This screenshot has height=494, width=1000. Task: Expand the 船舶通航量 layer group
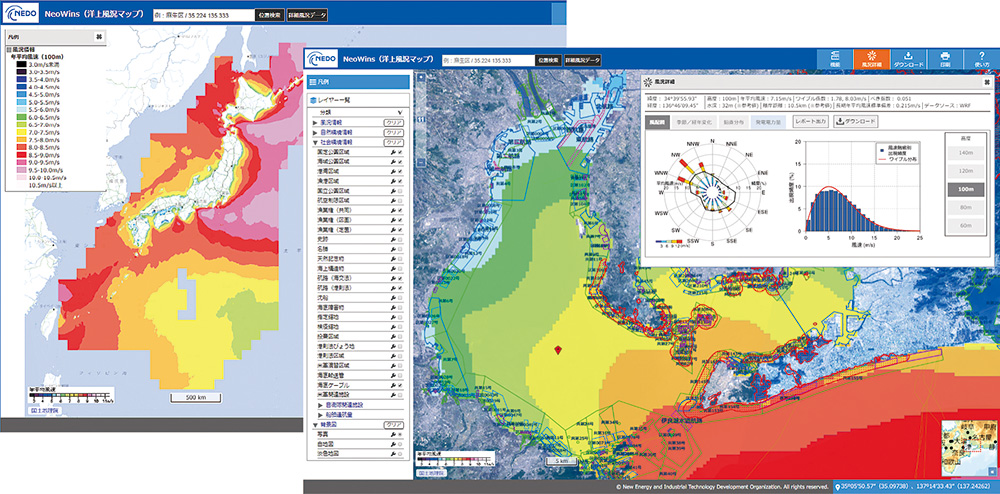pyautogui.click(x=321, y=413)
